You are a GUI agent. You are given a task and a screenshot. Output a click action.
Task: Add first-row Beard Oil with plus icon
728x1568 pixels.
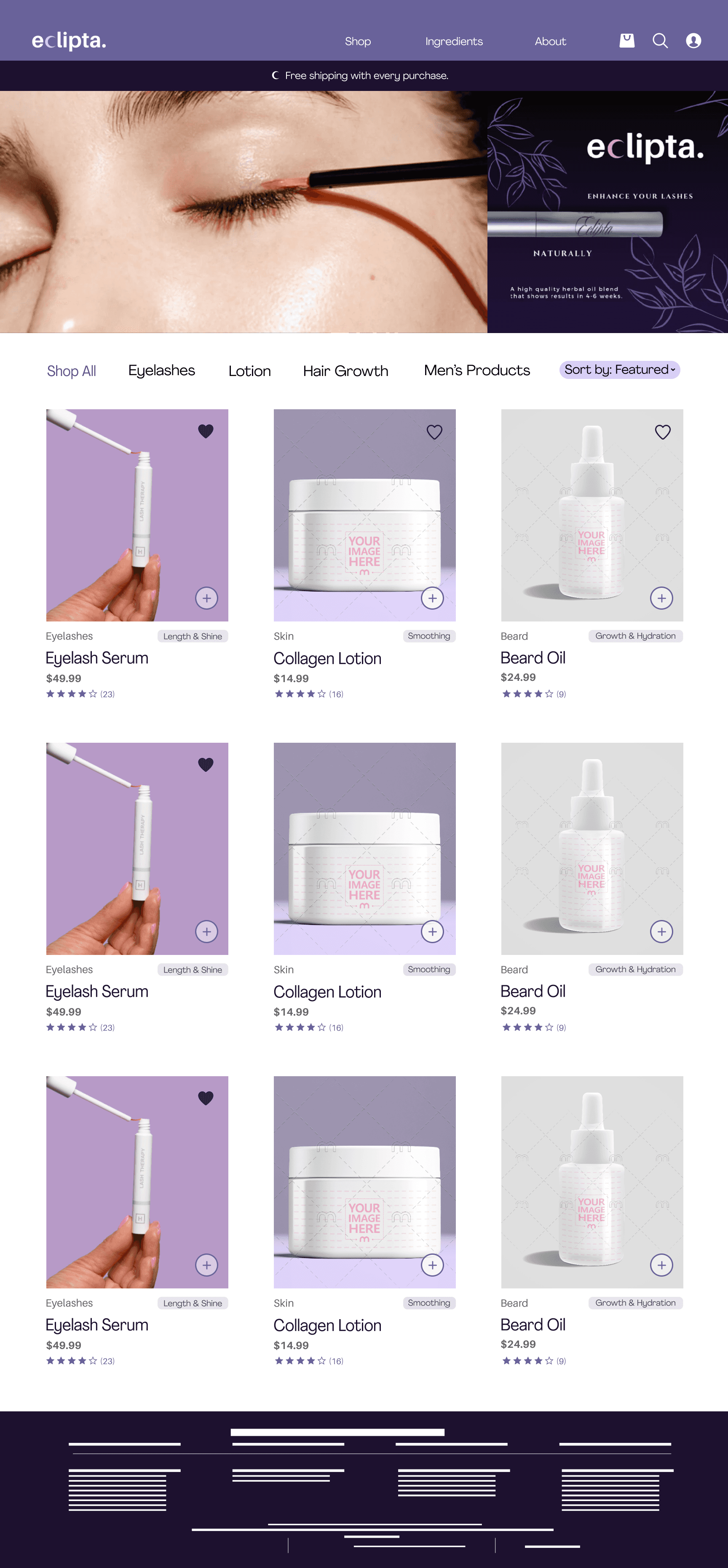tap(661, 598)
